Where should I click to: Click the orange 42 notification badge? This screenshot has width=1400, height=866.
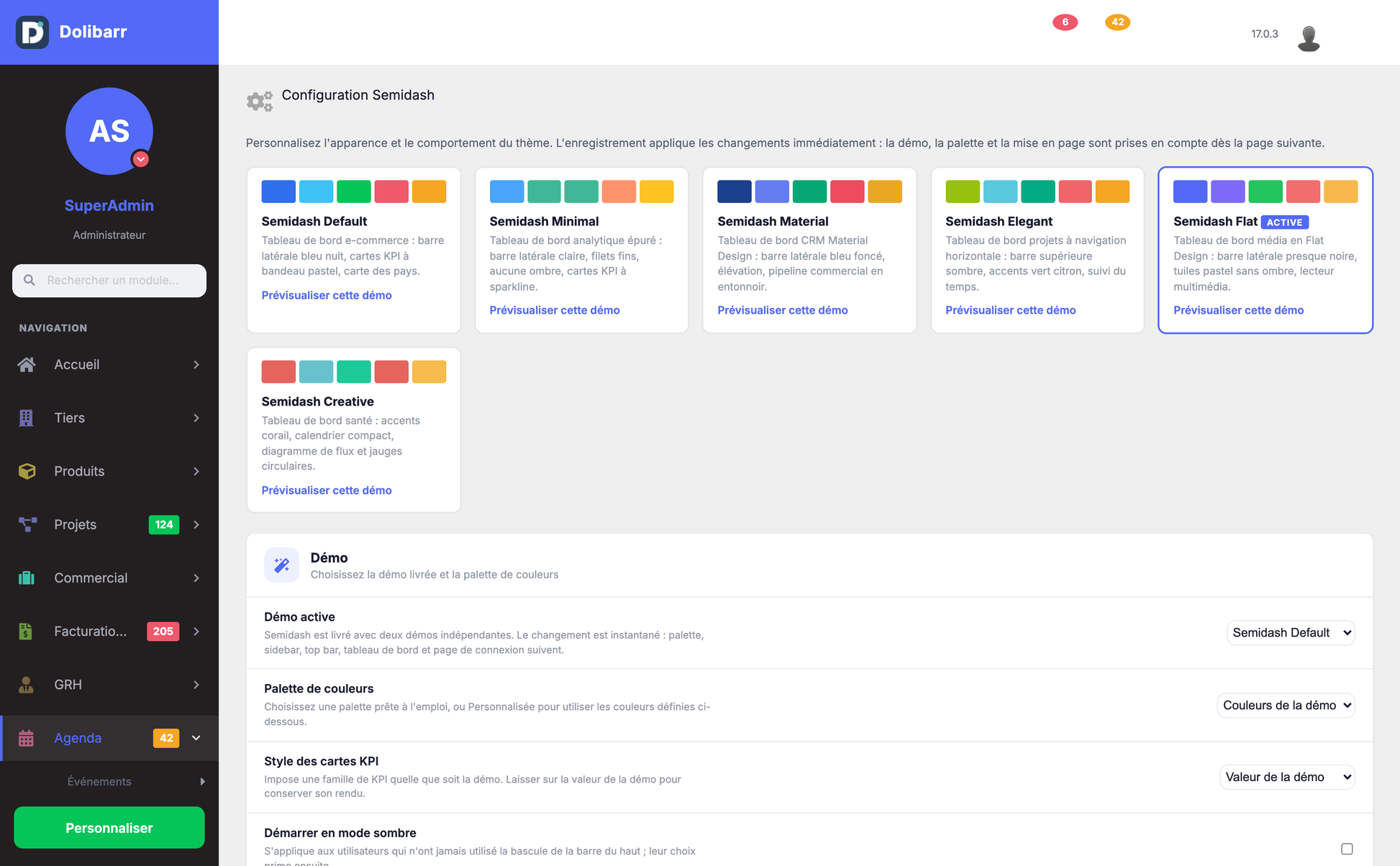coord(1117,22)
